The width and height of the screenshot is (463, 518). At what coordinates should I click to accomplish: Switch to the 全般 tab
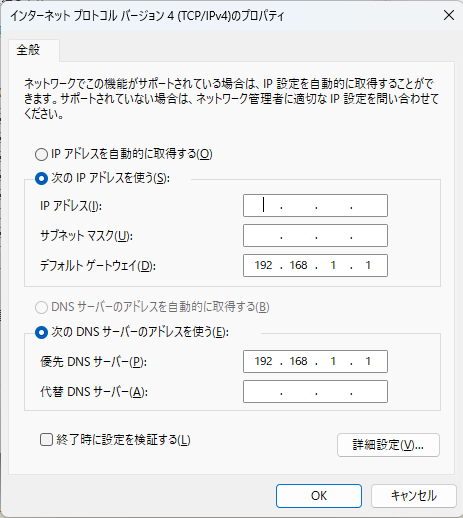(29, 50)
